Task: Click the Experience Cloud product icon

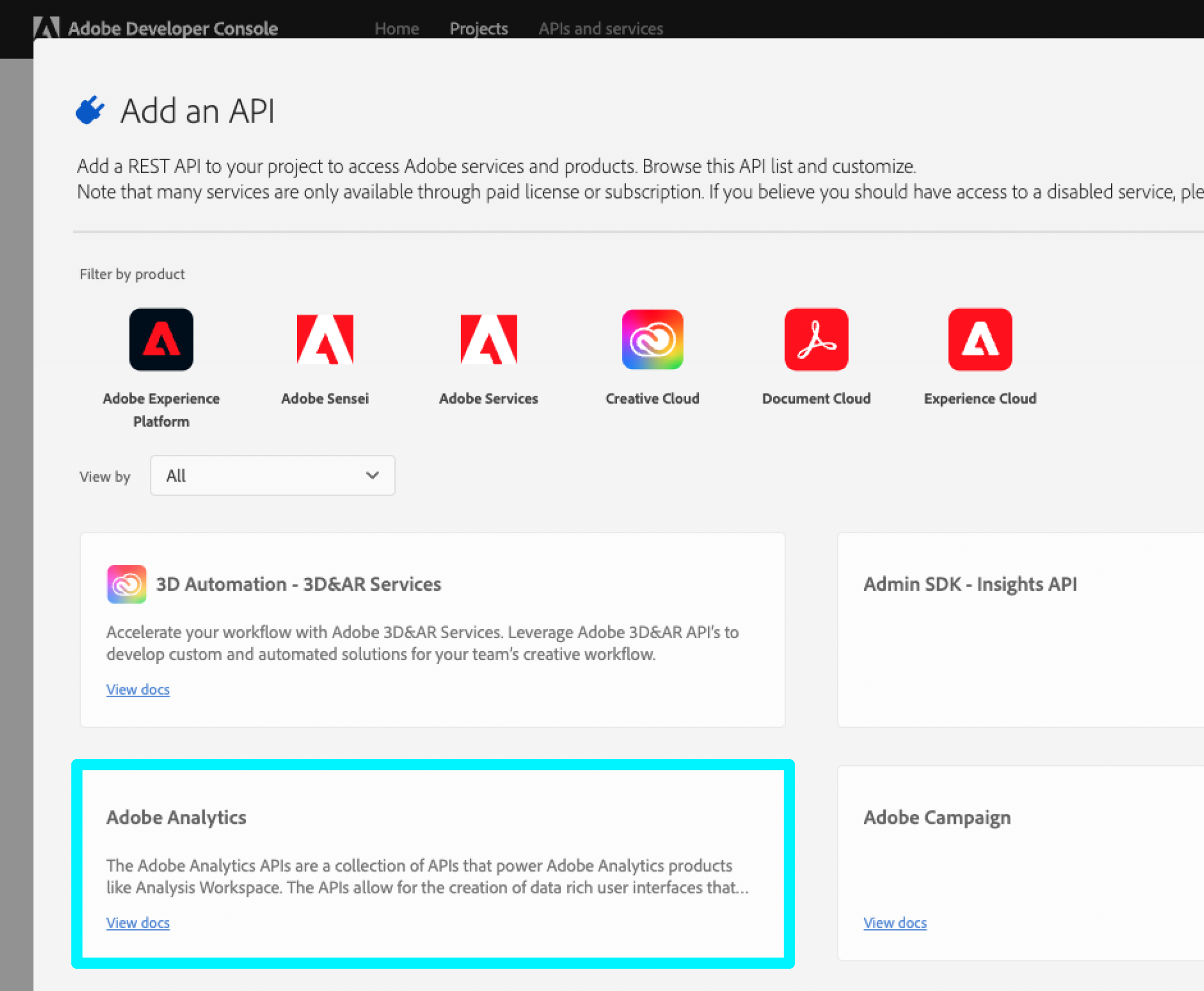Action: coord(979,339)
